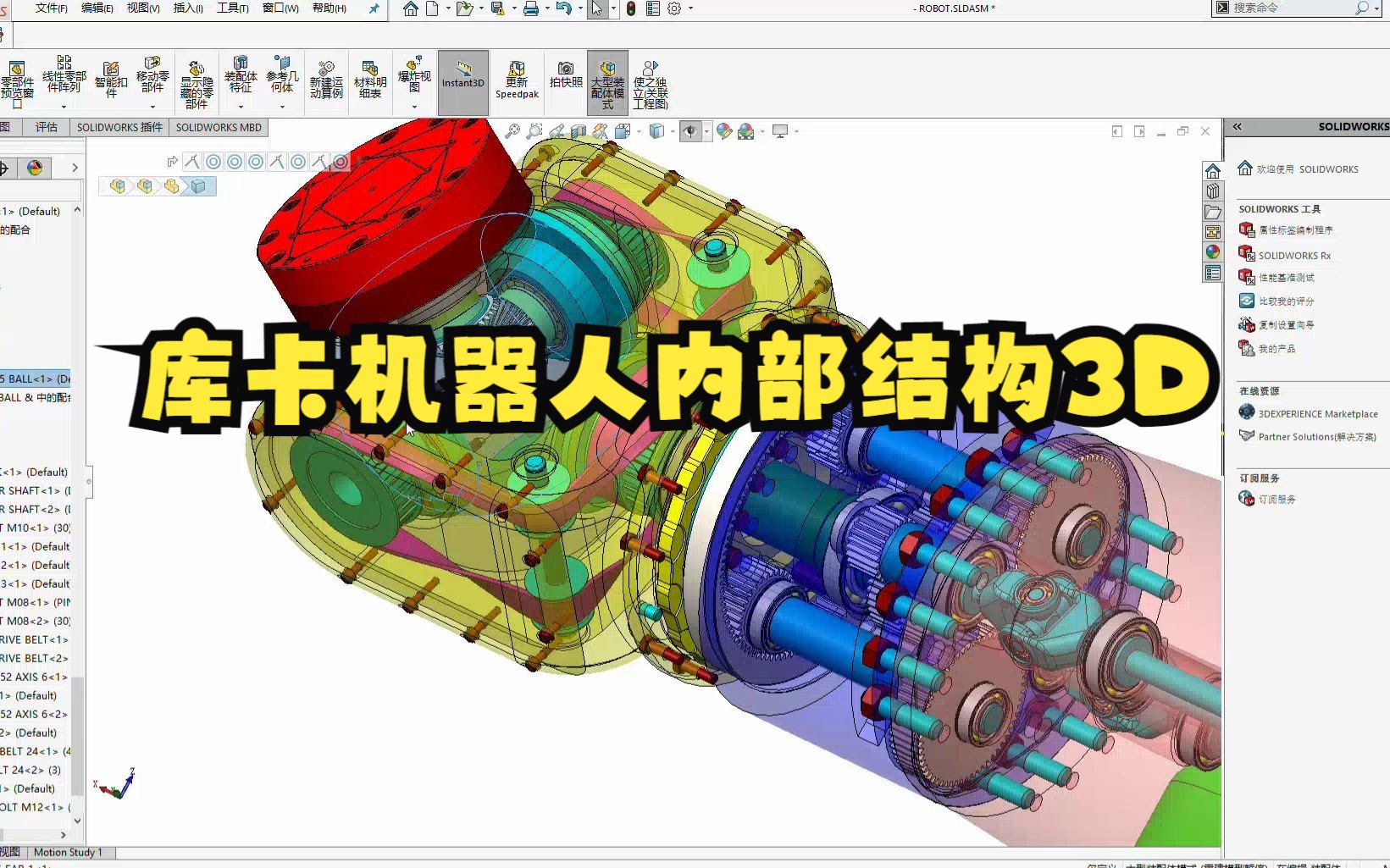Screen dimensions: 1390x868
Task: Click 拍快照 snapshot camera tool
Action: click(x=566, y=75)
